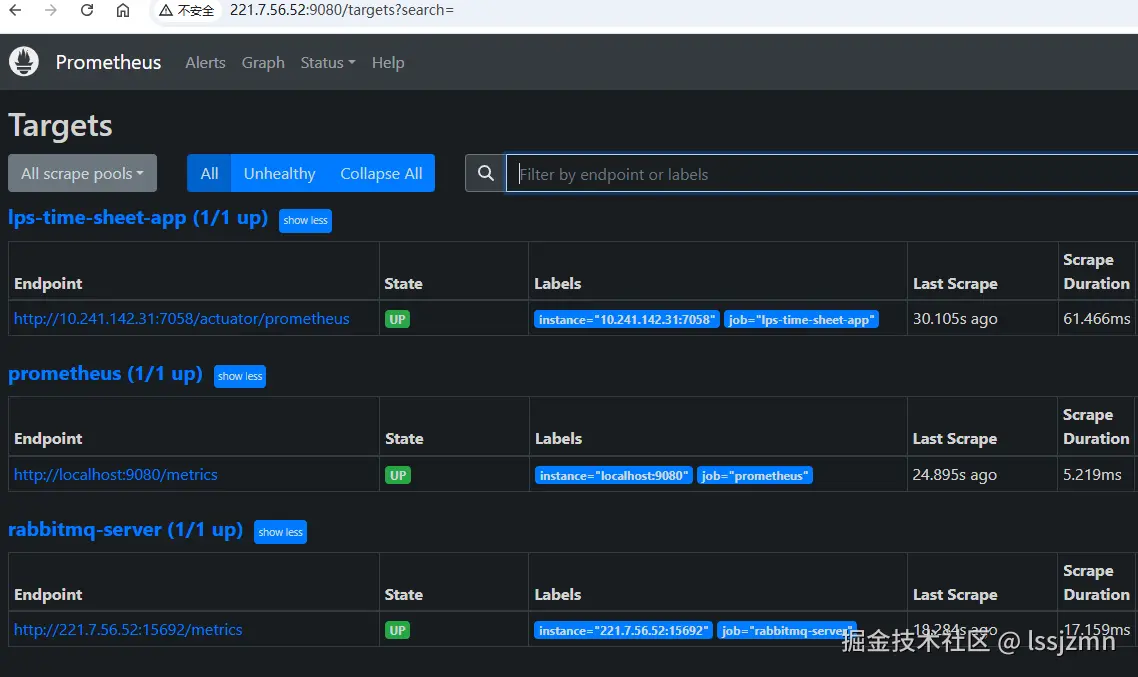This screenshot has height=677, width=1138.
Task: Click the 24.895s ago last scrape value
Action: pyautogui.click(x=954, y=475)
